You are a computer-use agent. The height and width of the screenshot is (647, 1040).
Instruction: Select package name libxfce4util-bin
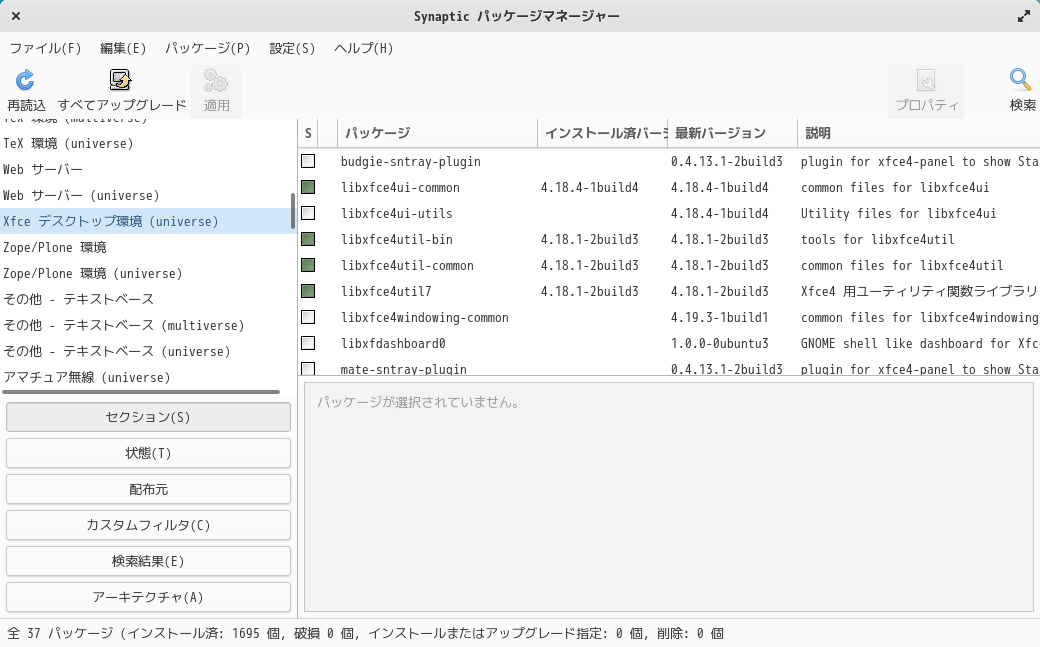click(397, 239)
